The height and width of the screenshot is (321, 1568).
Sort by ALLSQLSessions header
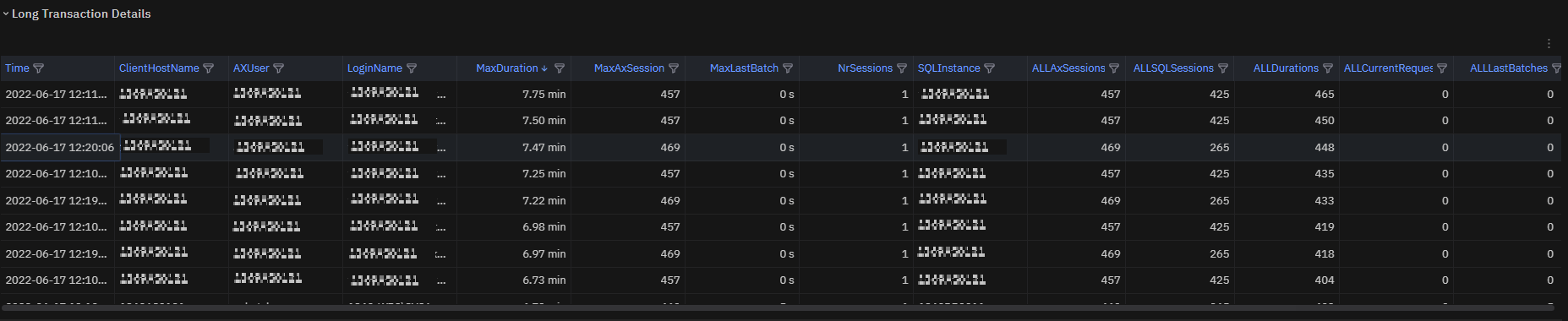(x=1173, y=68)
